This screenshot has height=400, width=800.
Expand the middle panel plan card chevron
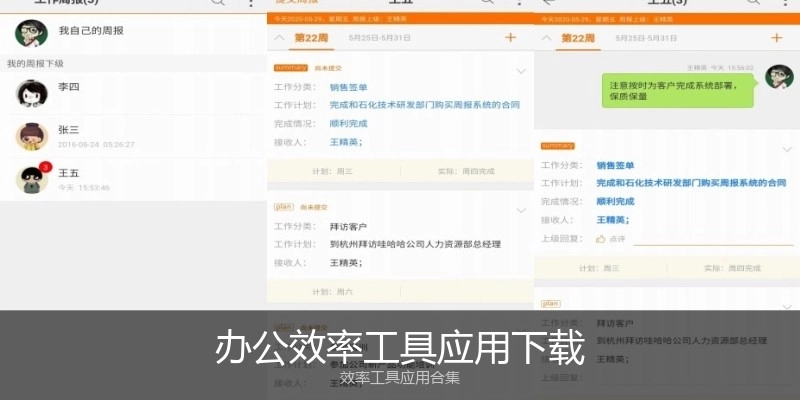coord(521,210)
